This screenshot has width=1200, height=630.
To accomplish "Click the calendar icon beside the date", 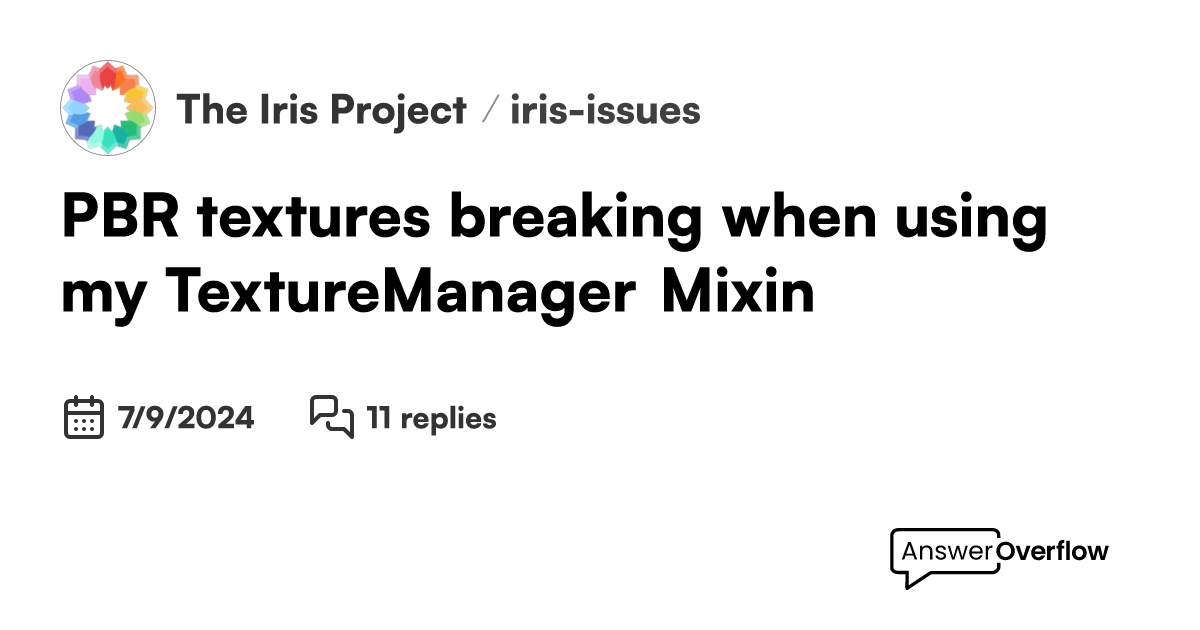I will 84,417.
